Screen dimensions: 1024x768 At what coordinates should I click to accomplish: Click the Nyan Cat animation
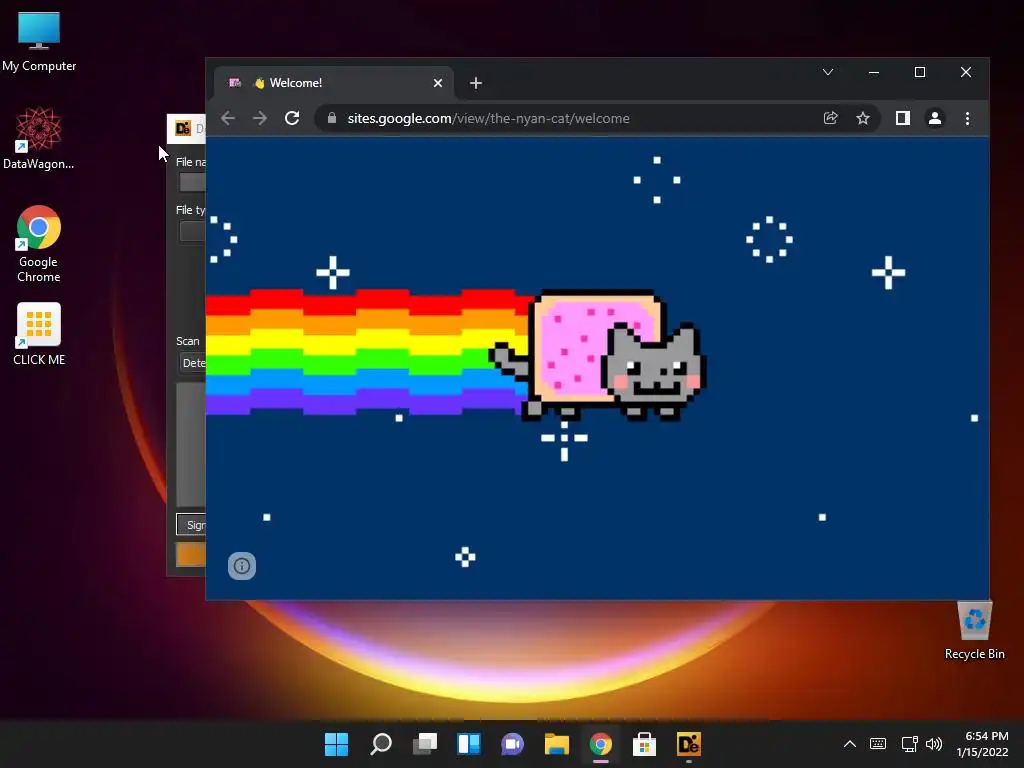(x=598, y=354)
